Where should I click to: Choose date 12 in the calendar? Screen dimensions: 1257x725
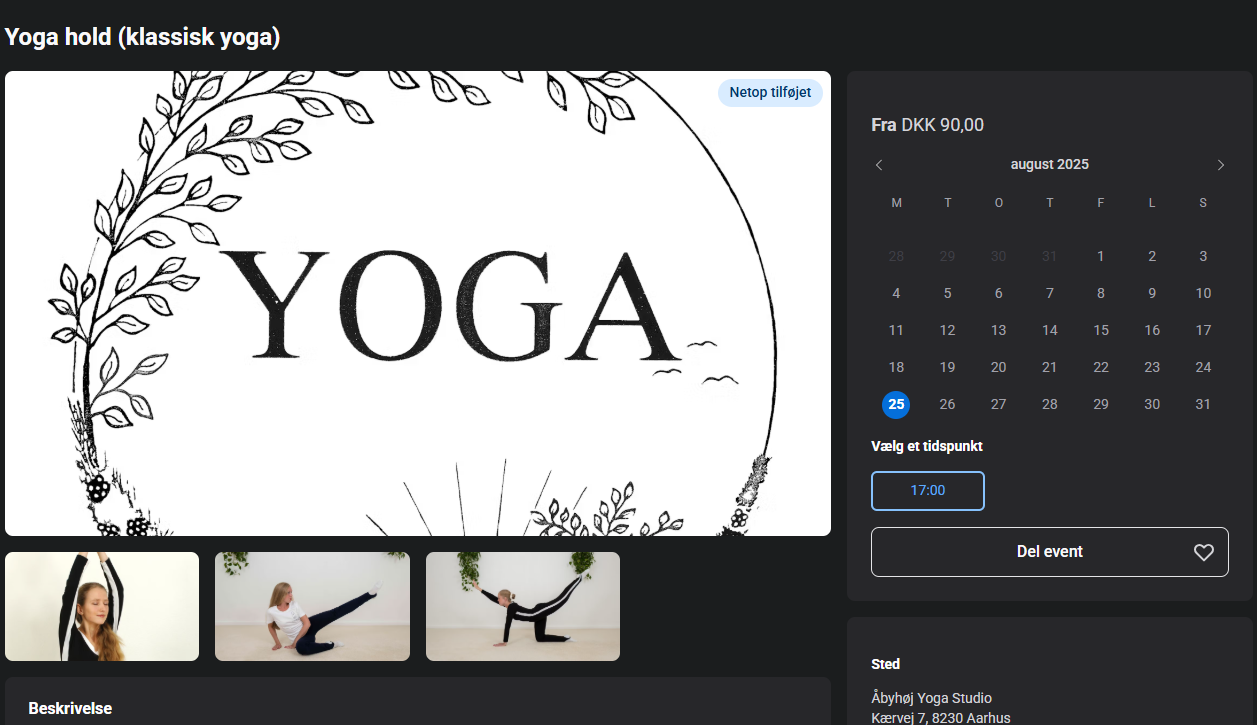pos(947,330)
